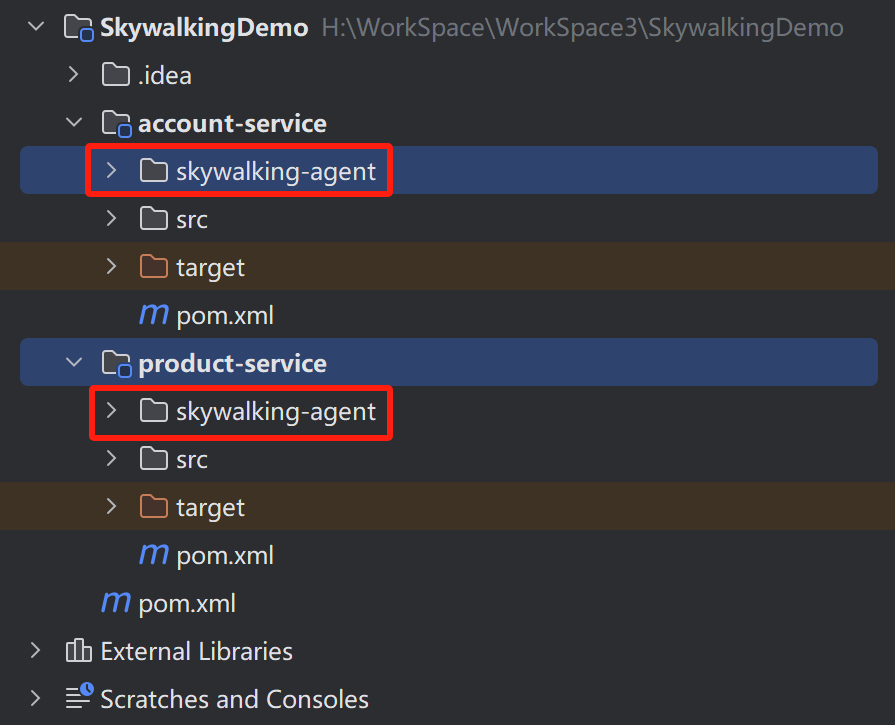Select skywalking-agent label in account-service
Viewport: 895px width, 725px height.
[x=276, y=172]
